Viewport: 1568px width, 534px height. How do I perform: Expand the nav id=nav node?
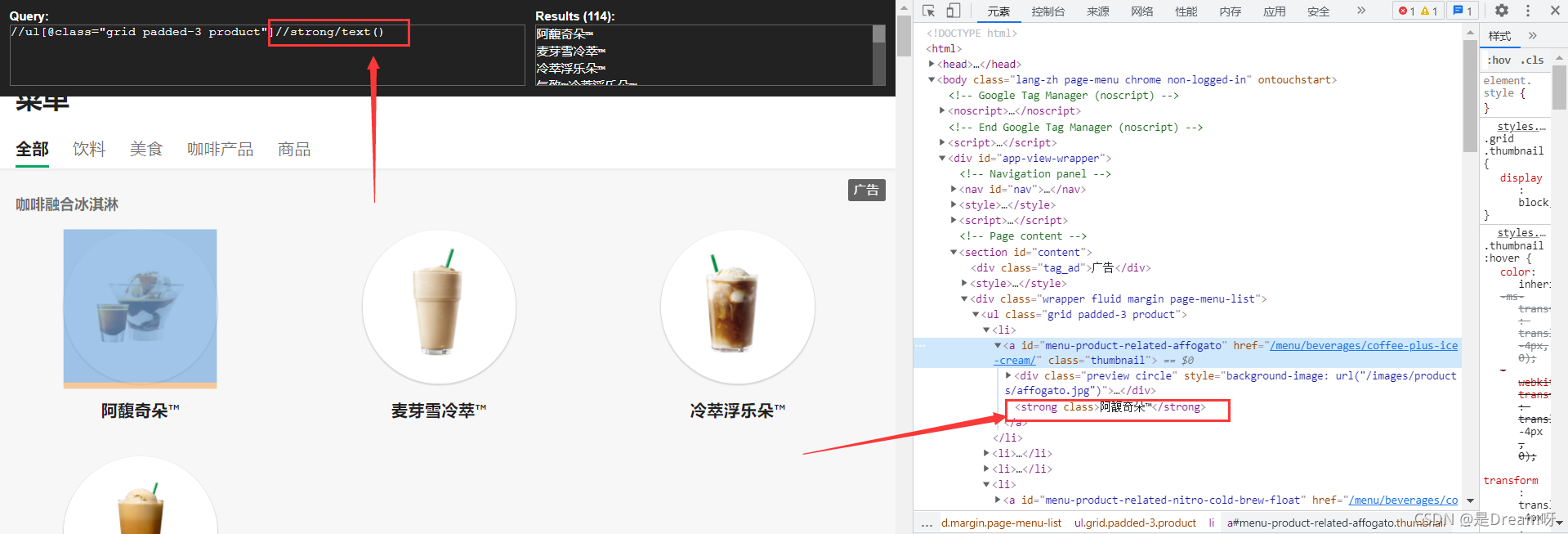(954, 189)
